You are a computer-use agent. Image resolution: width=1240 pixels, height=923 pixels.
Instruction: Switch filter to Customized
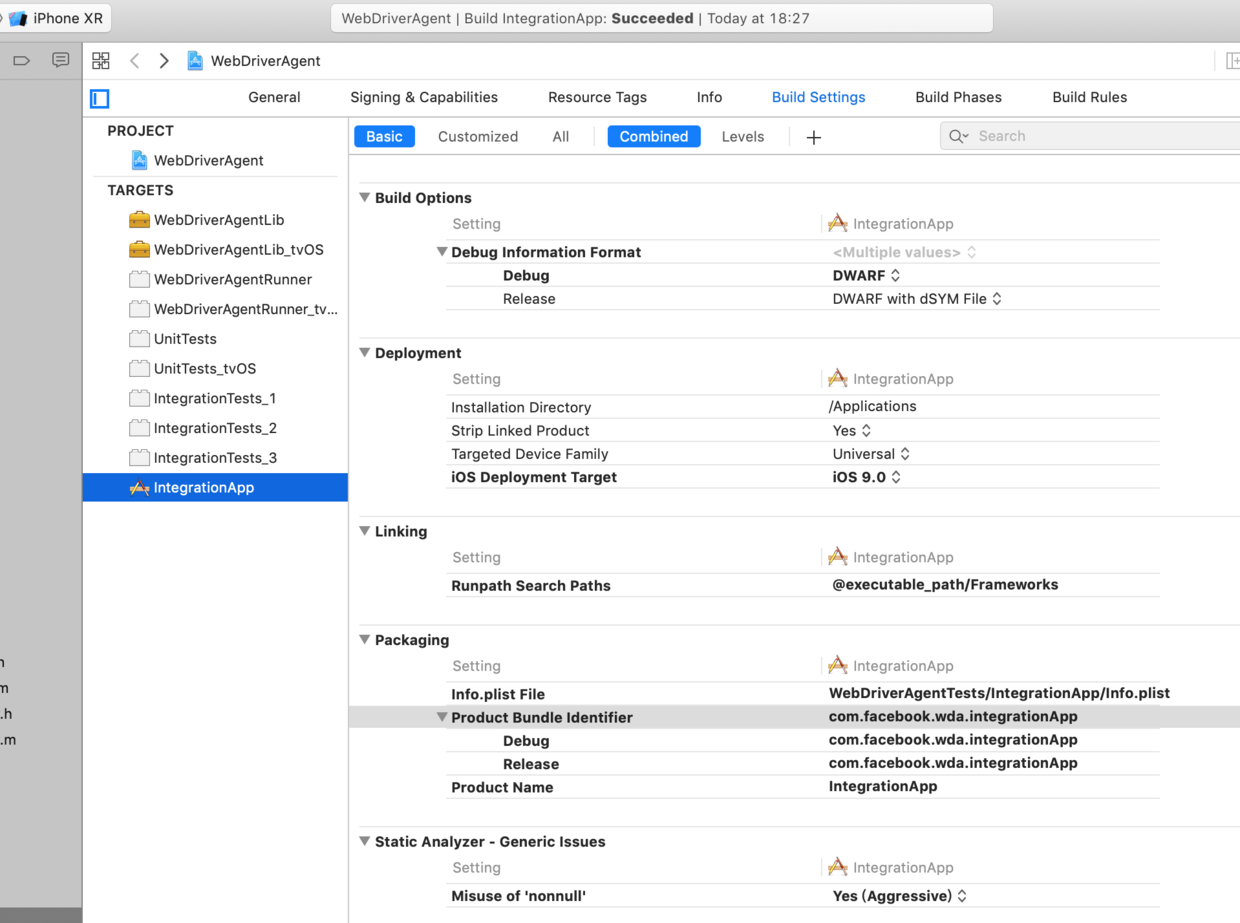point(478,136)
